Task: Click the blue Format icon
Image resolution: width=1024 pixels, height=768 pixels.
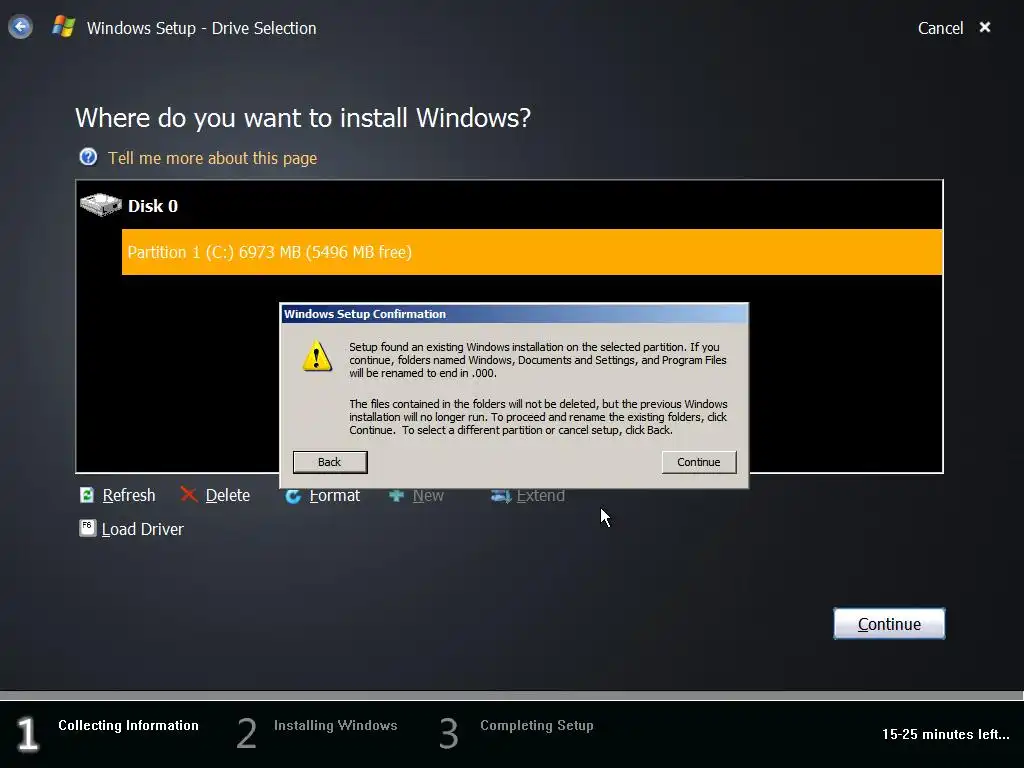Action: (x=293, y=496)
